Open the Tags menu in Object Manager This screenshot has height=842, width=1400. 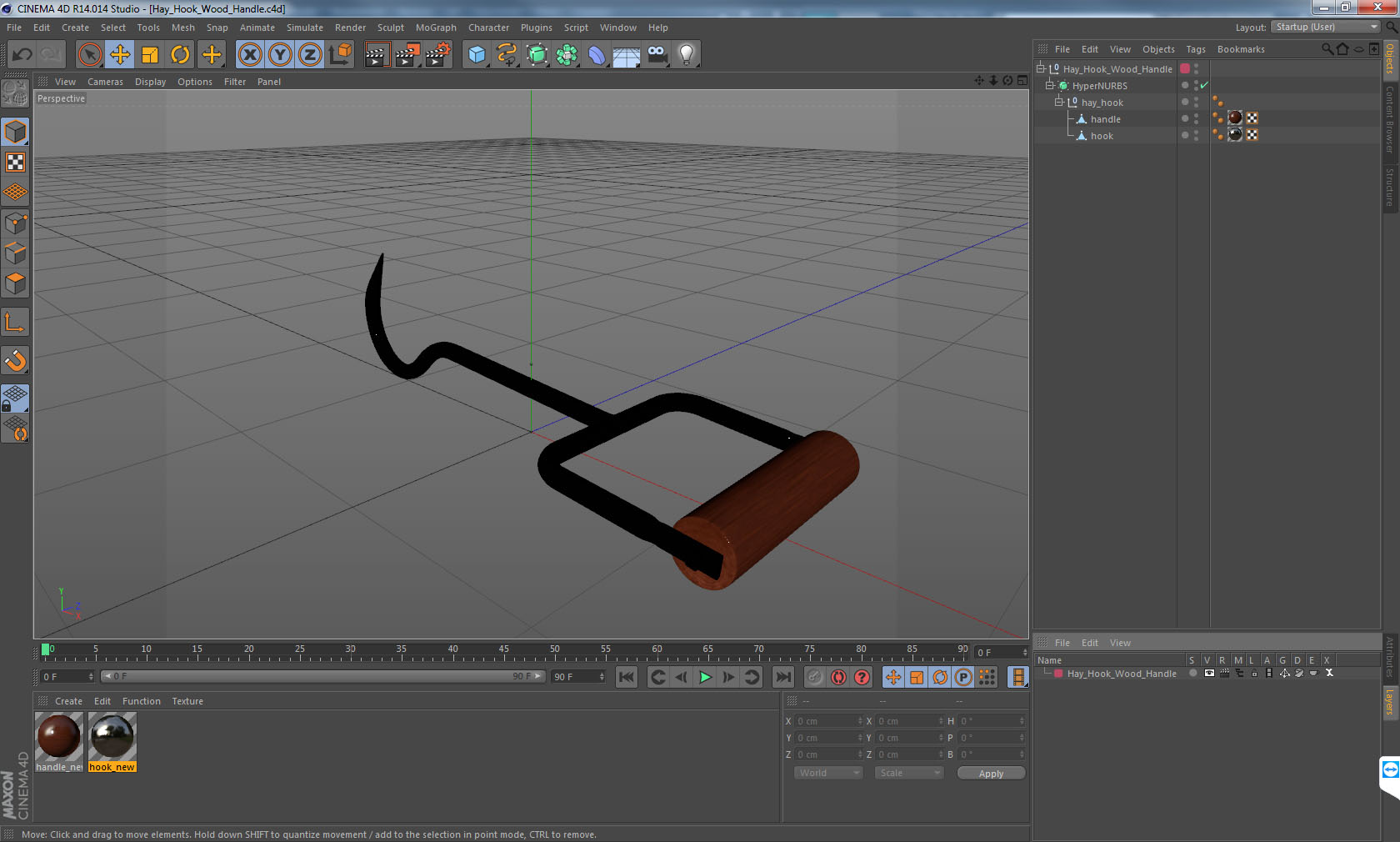[1196, 49]
